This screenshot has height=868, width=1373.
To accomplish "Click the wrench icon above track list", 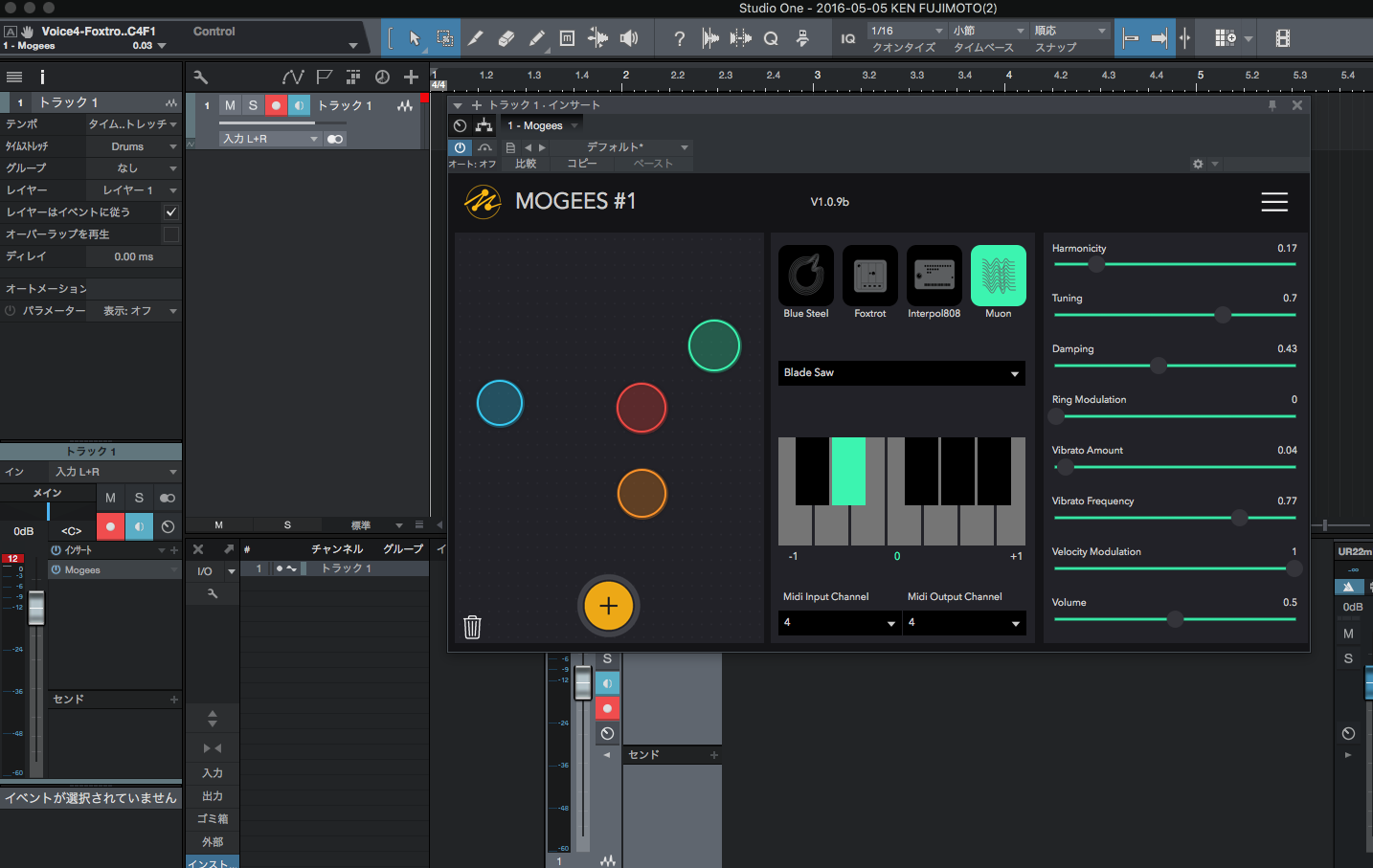I will pyautogui.click(x=200, y=77).
